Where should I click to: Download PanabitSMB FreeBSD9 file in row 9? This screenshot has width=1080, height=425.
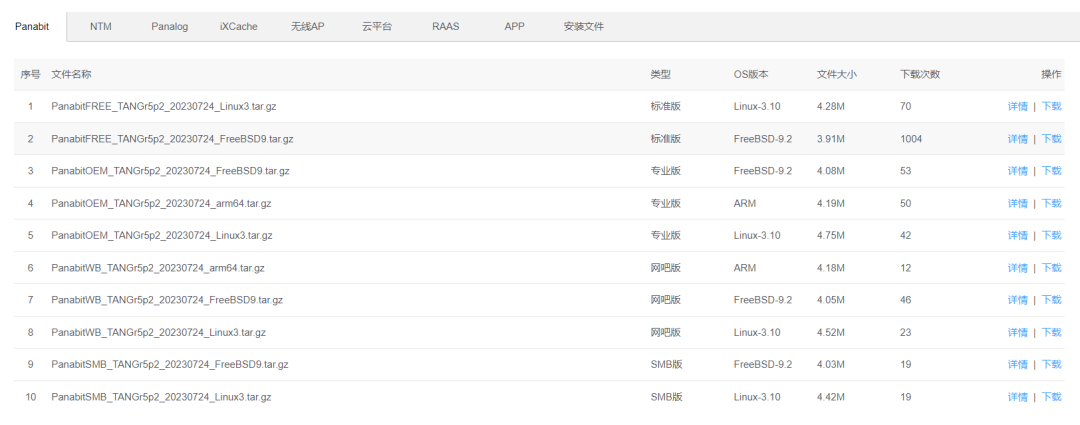pyautogui.click(x=1051, y=365)
